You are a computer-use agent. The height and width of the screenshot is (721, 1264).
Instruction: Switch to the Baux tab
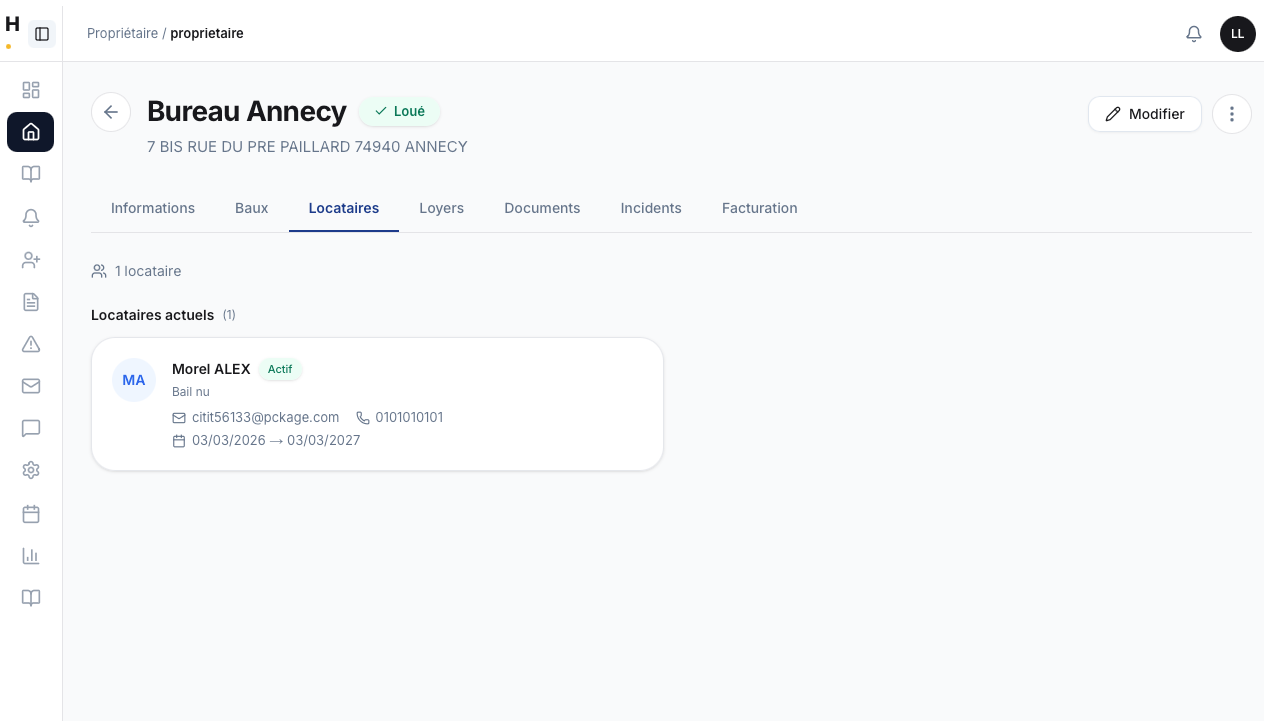[251, 208]
